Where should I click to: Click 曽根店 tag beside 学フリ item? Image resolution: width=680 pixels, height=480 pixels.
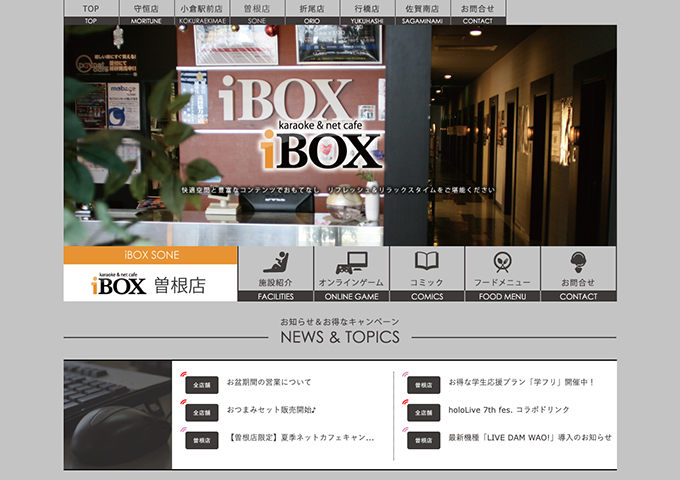click(x=424, y=385)
